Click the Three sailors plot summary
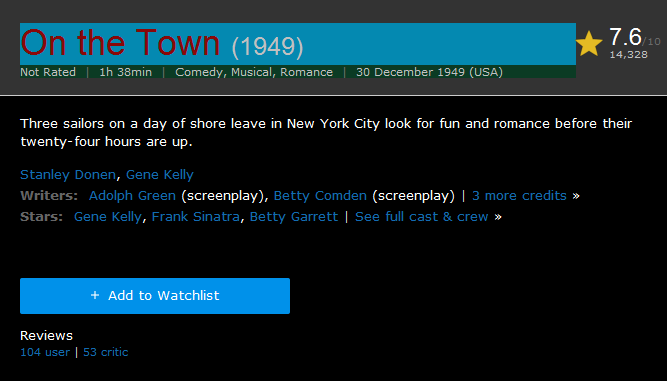 click(x=326, y=132)
